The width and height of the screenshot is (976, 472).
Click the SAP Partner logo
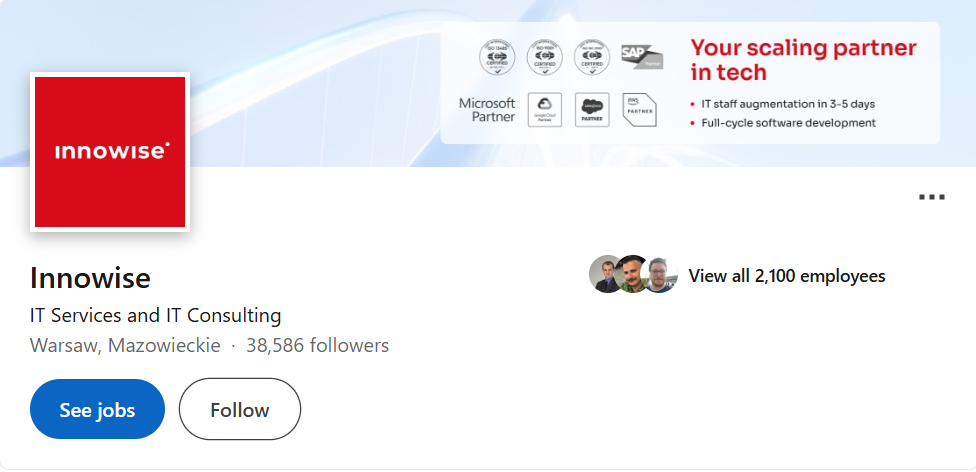[x=642, y=56]
